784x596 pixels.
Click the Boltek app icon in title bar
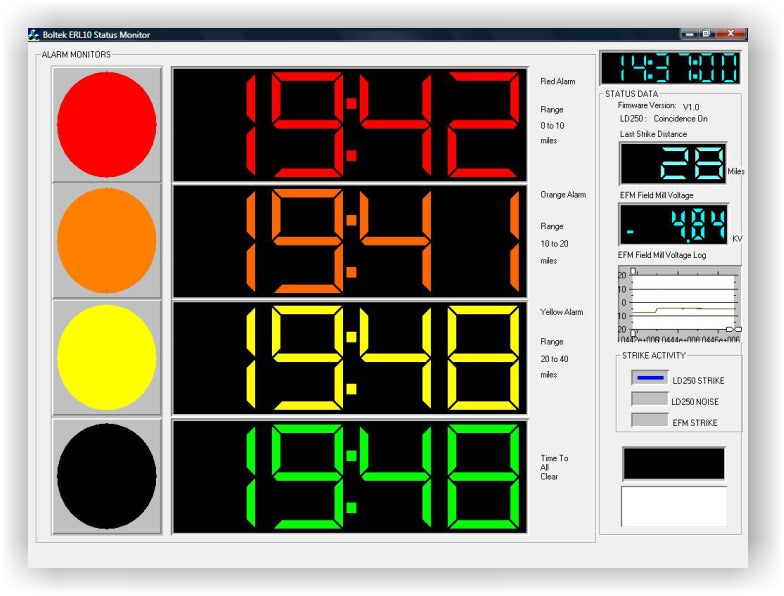tap(33, 35)
